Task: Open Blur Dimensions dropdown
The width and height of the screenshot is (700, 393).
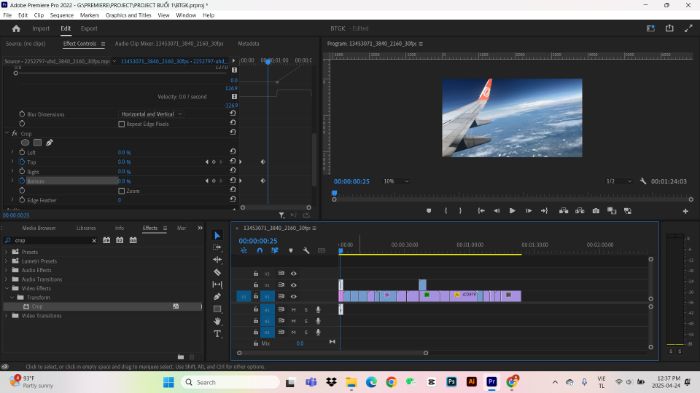Action: 151,114
